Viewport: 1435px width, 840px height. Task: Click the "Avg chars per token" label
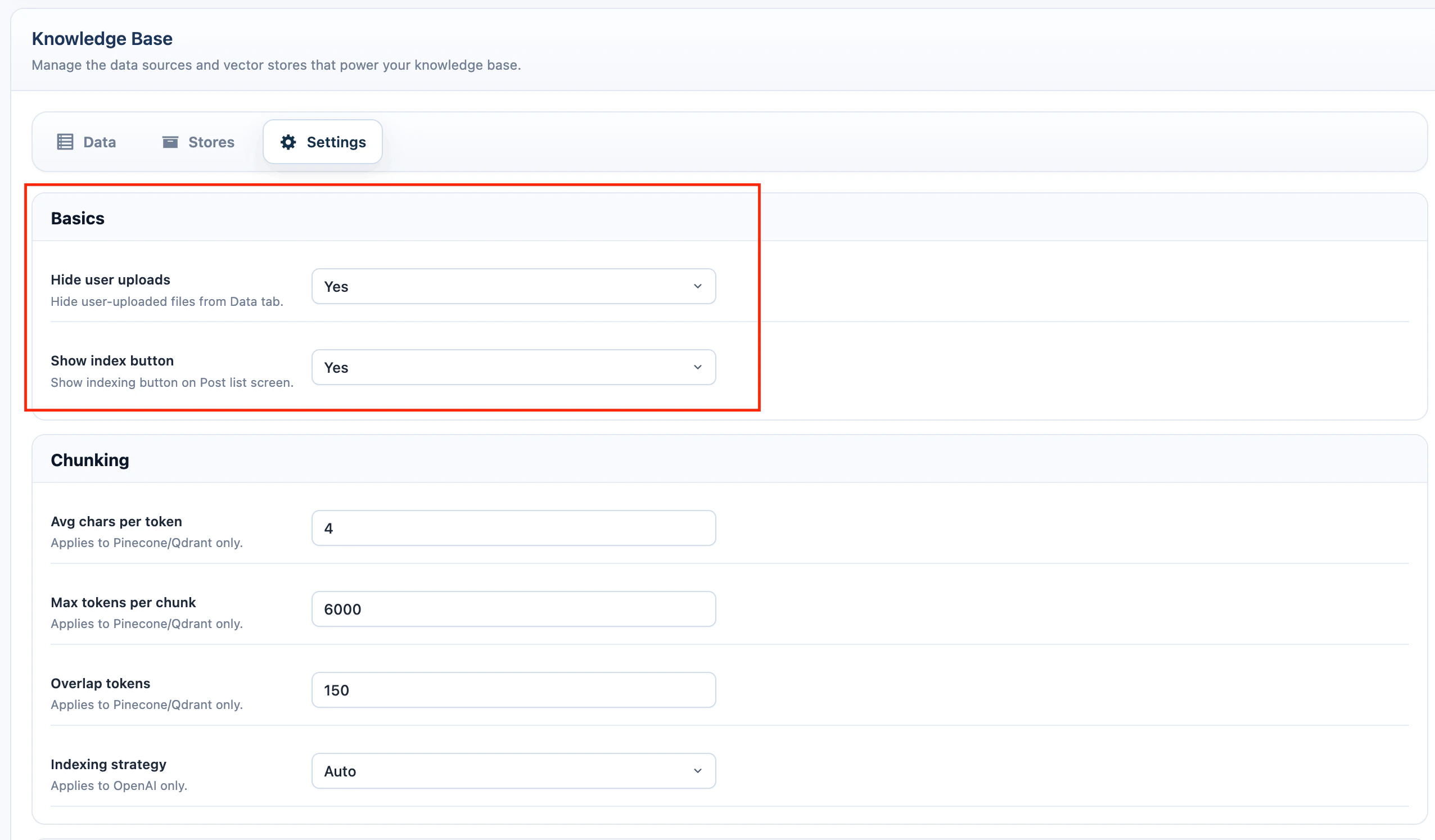116,522
